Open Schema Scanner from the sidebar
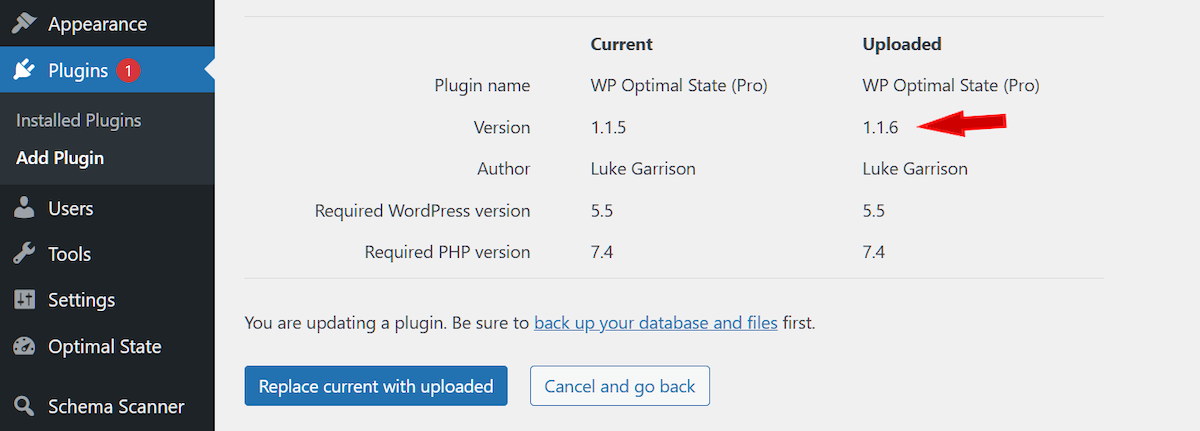This screenshot has height=431, width=1200. 116,407
